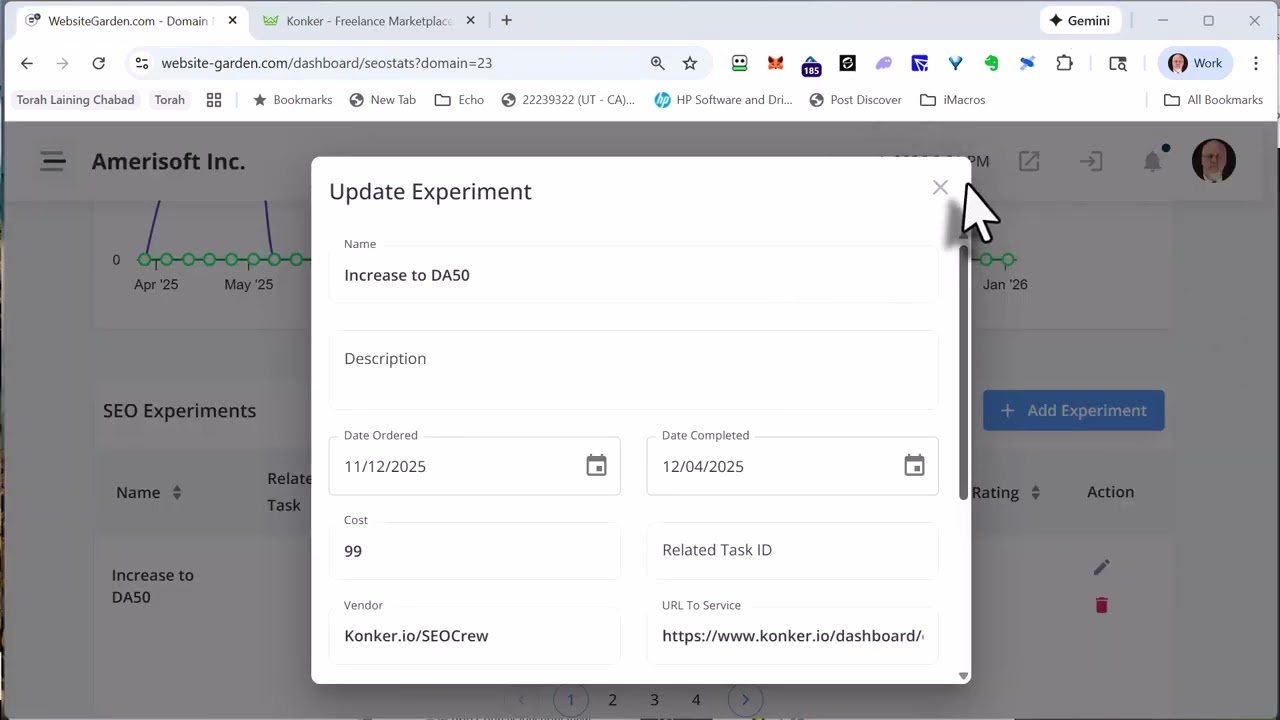1280x720 pixels.
Task: Click the browser back arrow
Action: coord(27,63)
